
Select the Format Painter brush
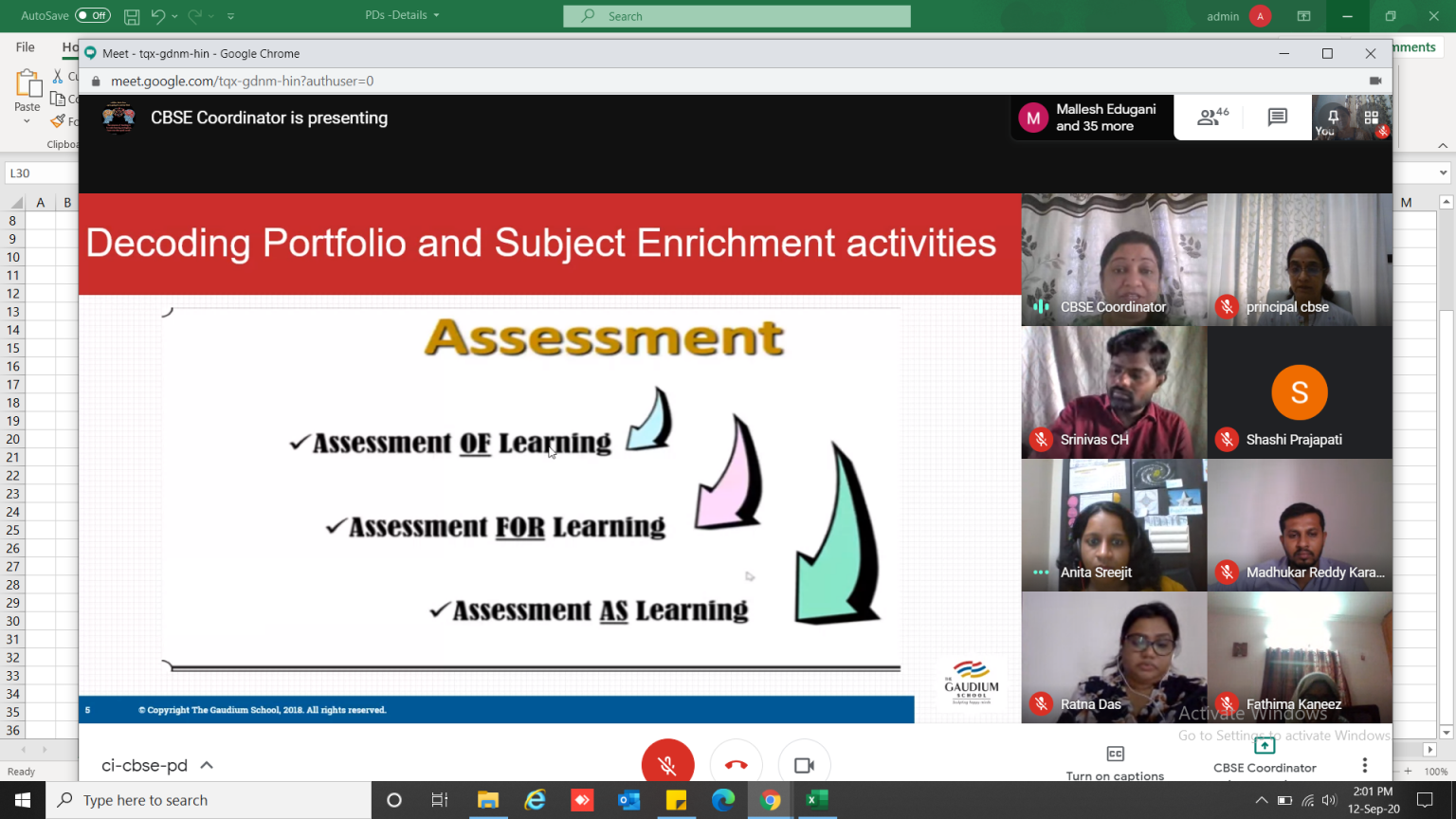tap(59, 121)
